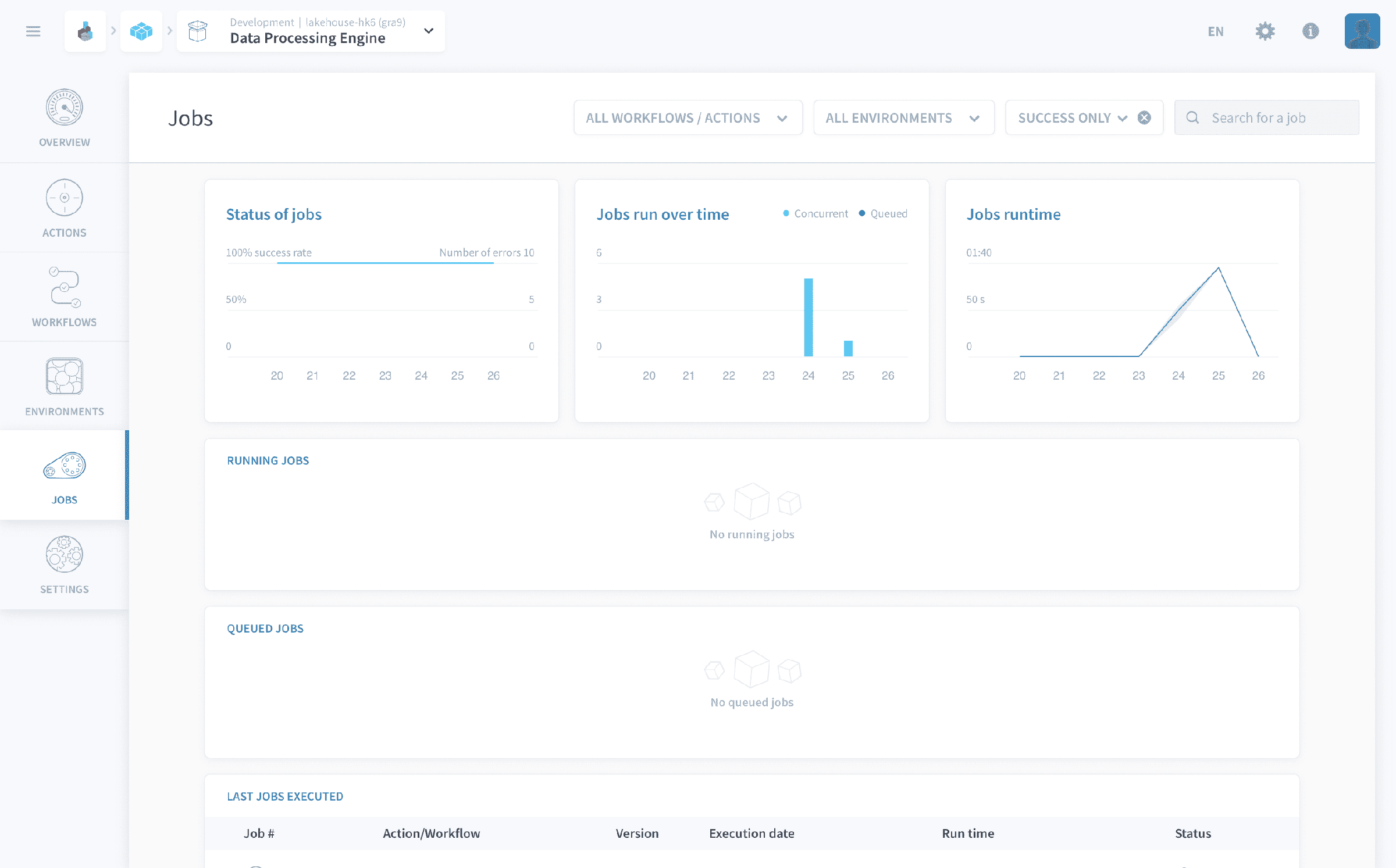Toggle the Queued legend item
The image size is (1396, 868).
[x=883, y=214]
